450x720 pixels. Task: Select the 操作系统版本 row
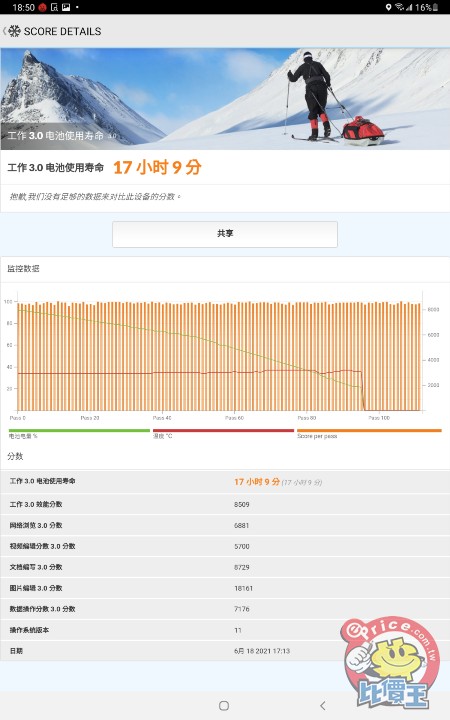point(225,630)
